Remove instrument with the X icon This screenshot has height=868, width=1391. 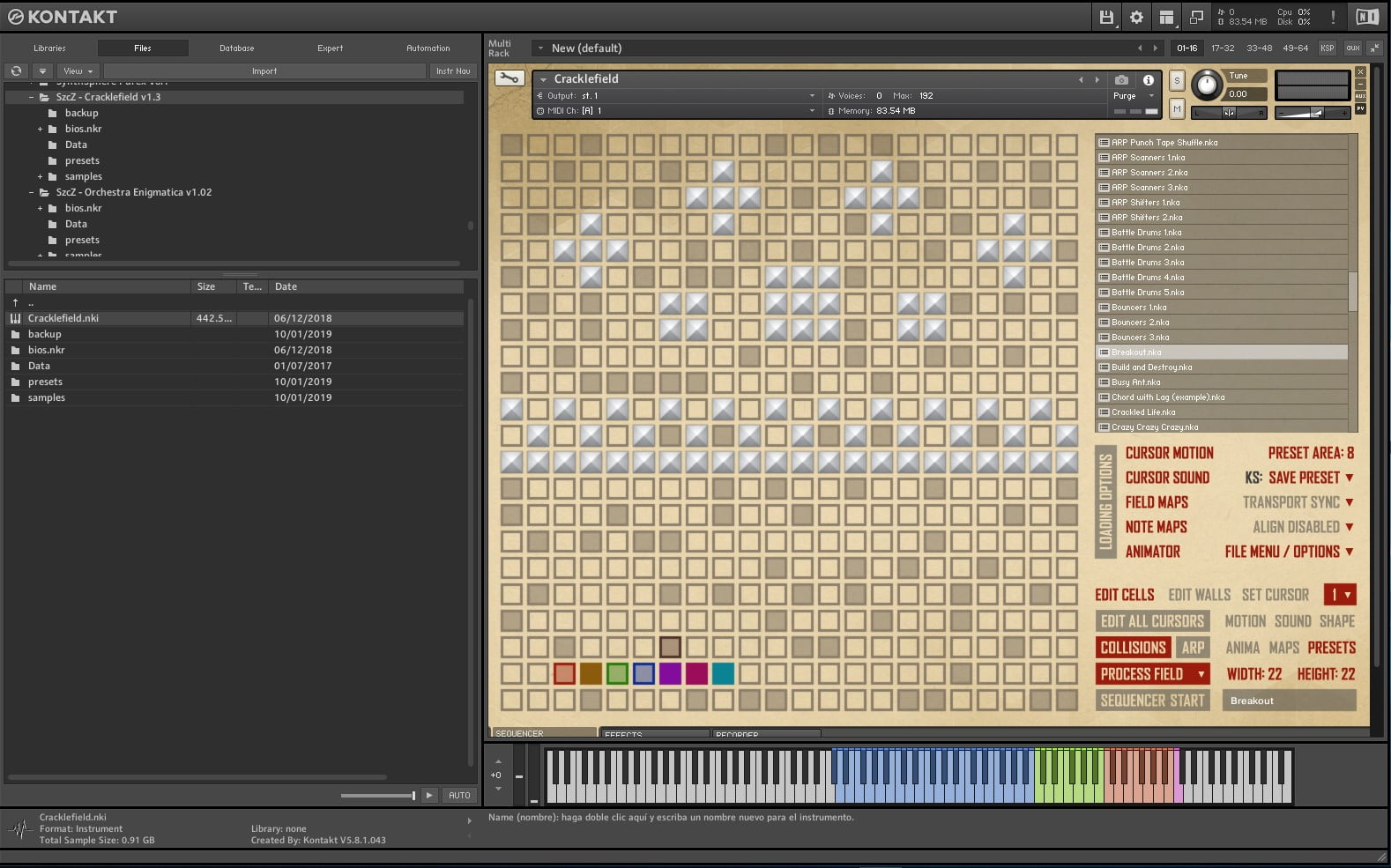point(1360,71)
